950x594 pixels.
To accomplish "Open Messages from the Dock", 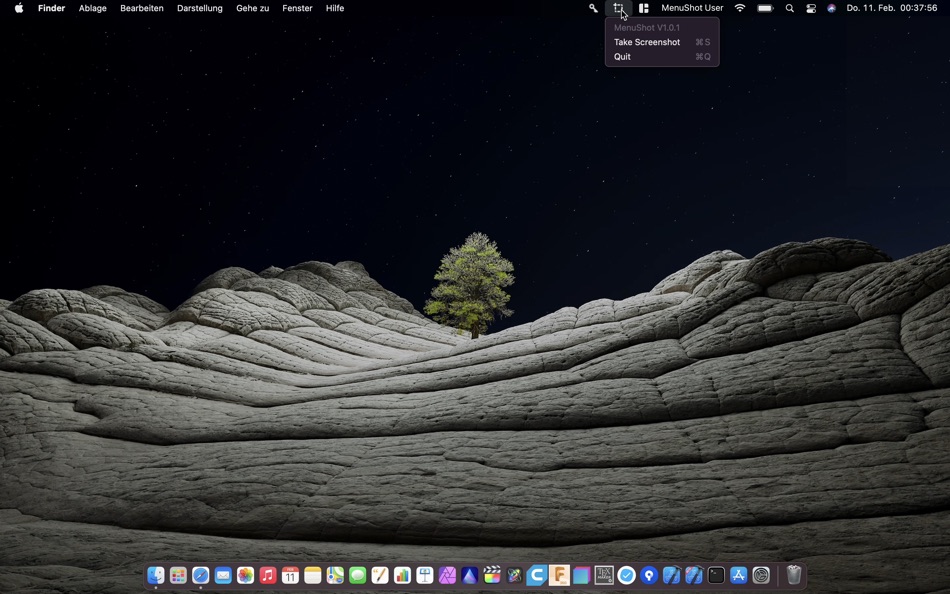I will 357,575.
